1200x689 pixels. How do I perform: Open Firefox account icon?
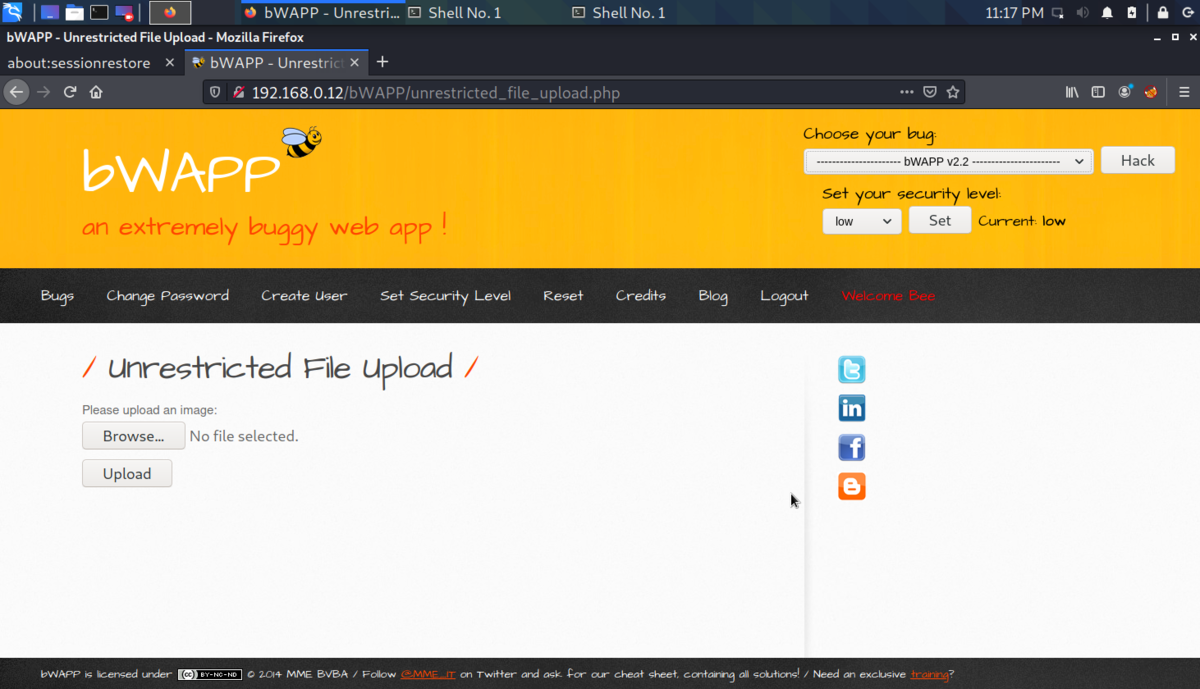click(x=1125, y=92)
